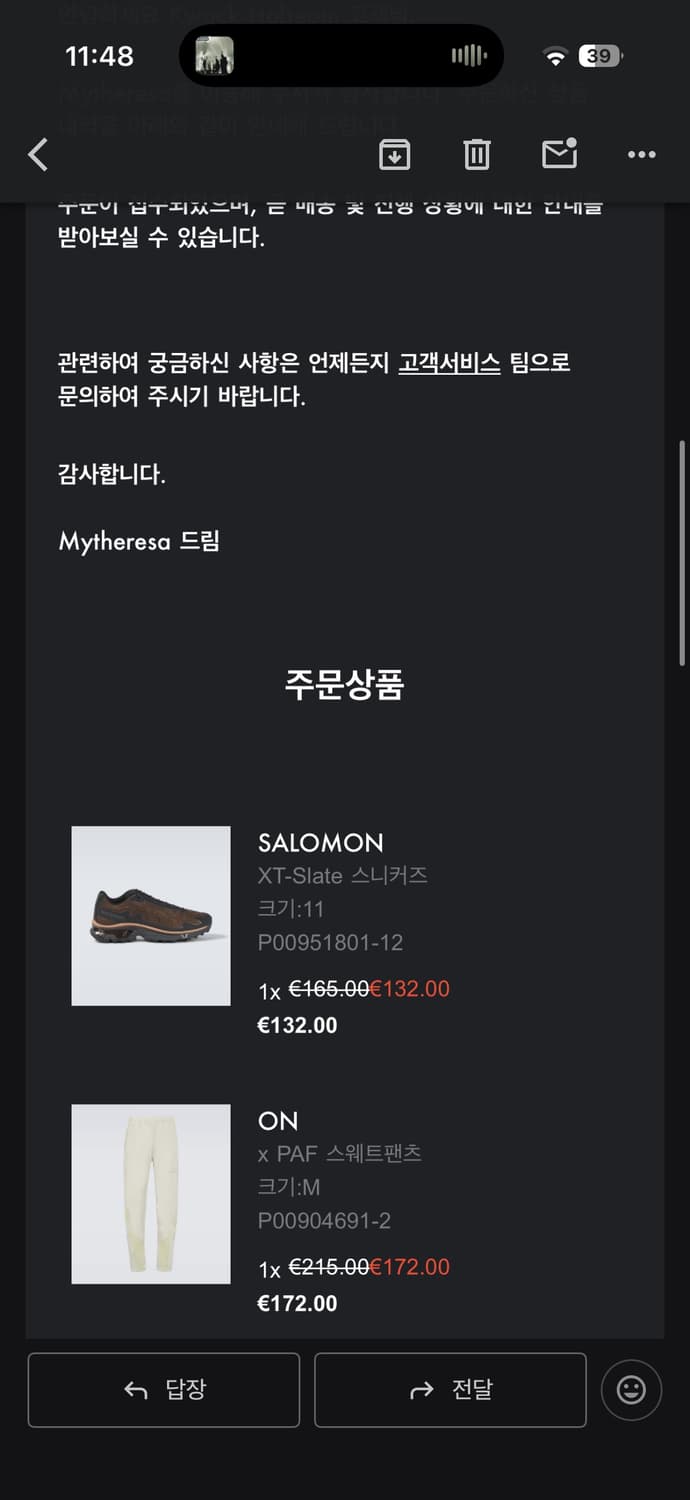The image size is (690, 1500).
Task: Tap the x PAF 스웨트팬츠 product title
Action: [339, 1154]
